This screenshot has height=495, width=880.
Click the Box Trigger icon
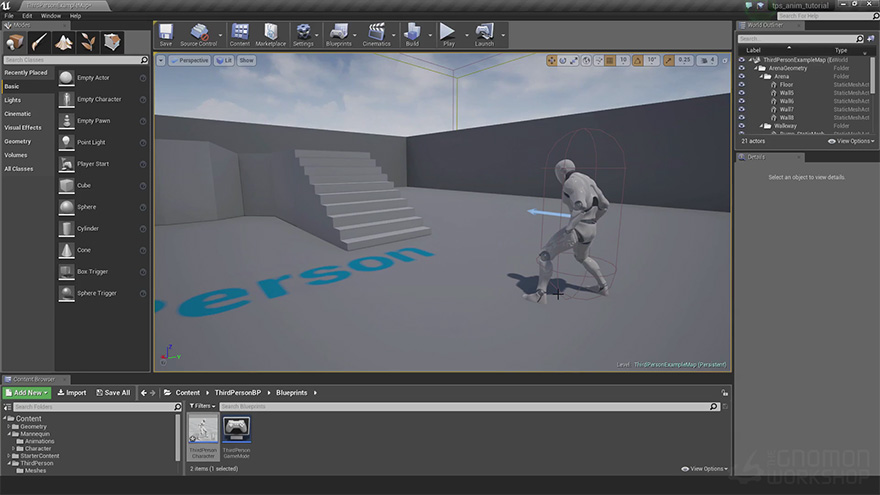point(66,272)
